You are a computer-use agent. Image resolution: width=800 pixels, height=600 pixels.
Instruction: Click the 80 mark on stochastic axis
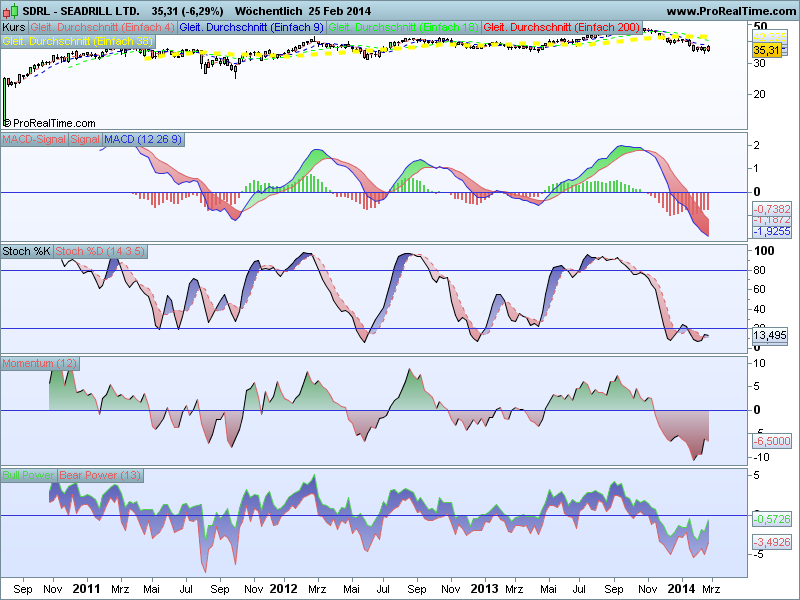[759, 270]
